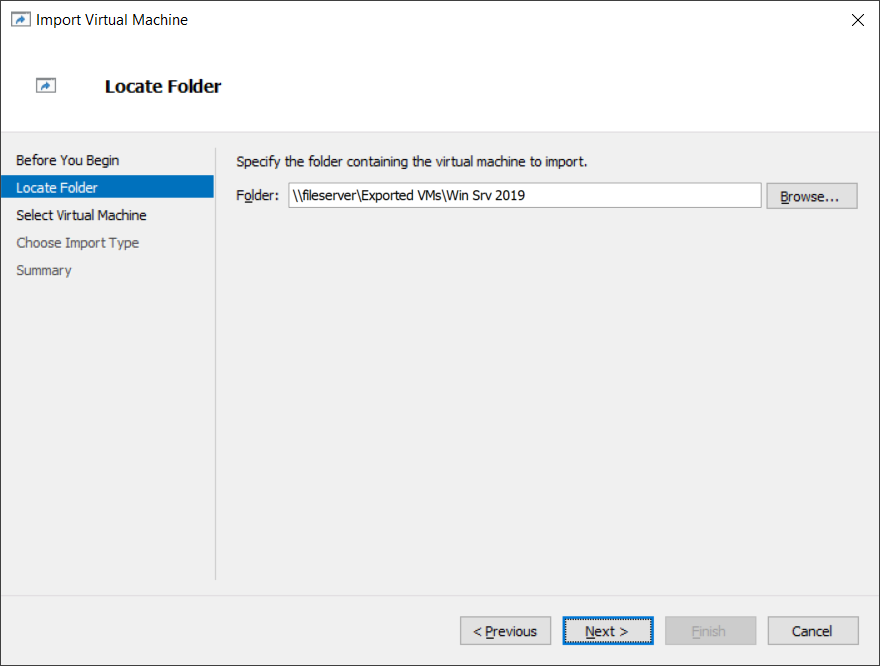This screenshot has height=666, width=880.
Task: Click the greyed-out Finish button
Action: pyautogui.click(x=709, y=631)
